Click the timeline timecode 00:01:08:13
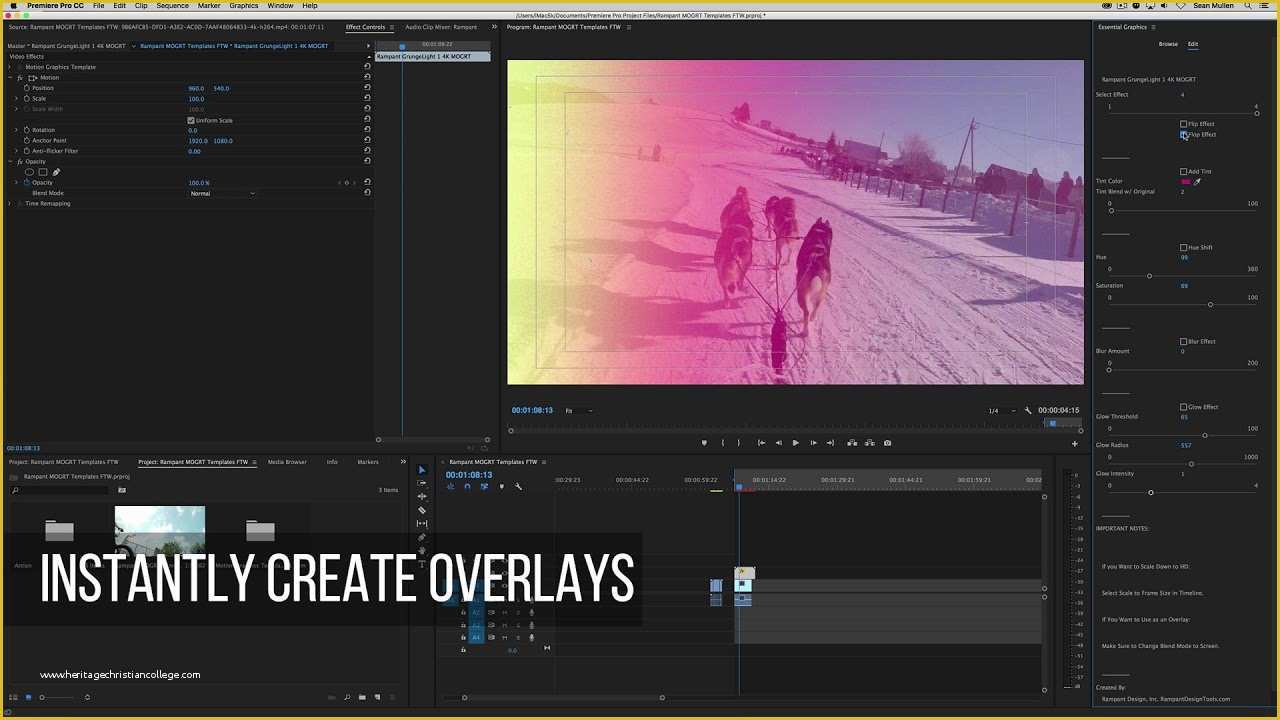 click(469, 475)
